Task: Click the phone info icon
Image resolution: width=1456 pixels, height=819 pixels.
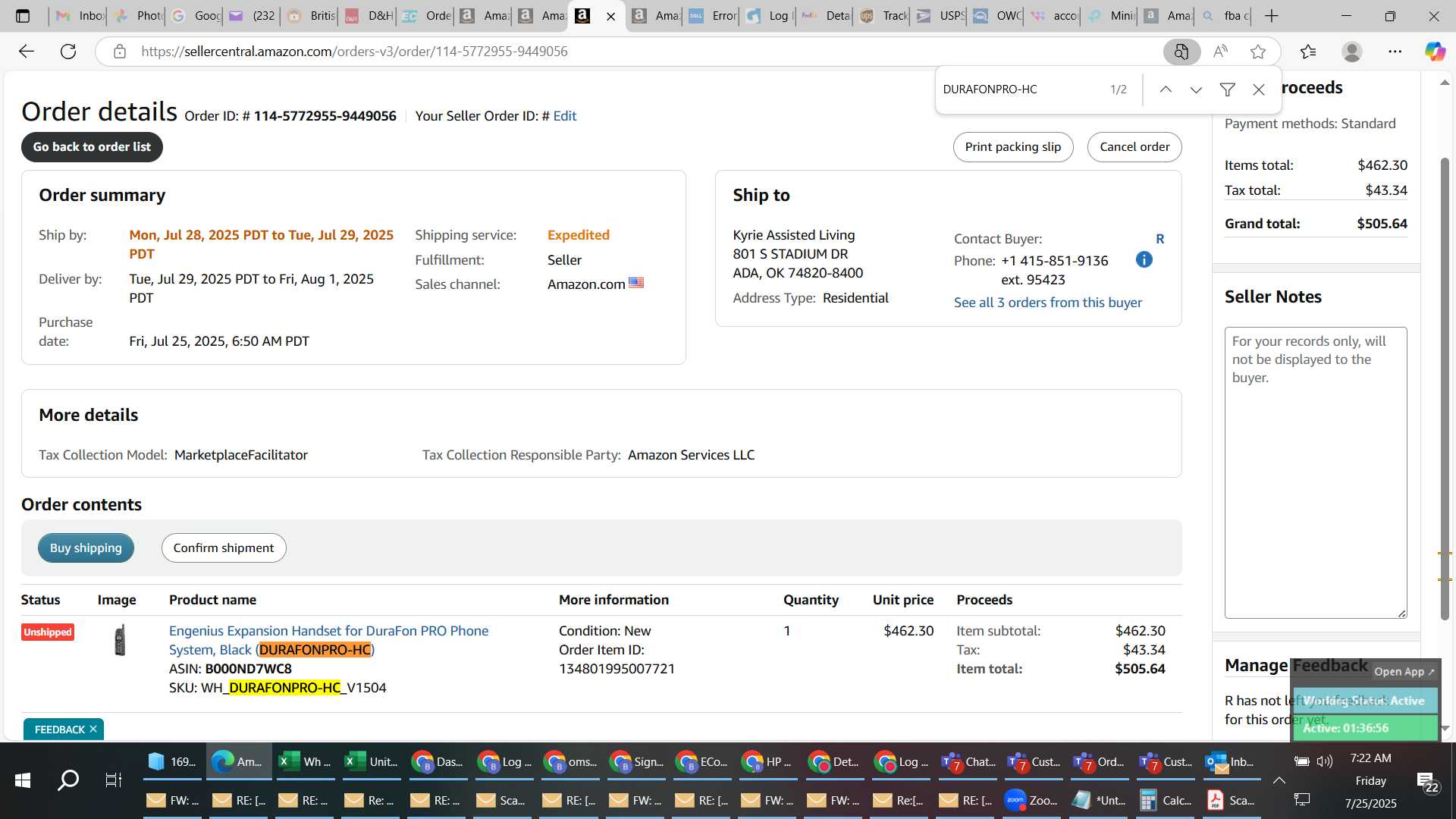Action: coord(1144,260)
